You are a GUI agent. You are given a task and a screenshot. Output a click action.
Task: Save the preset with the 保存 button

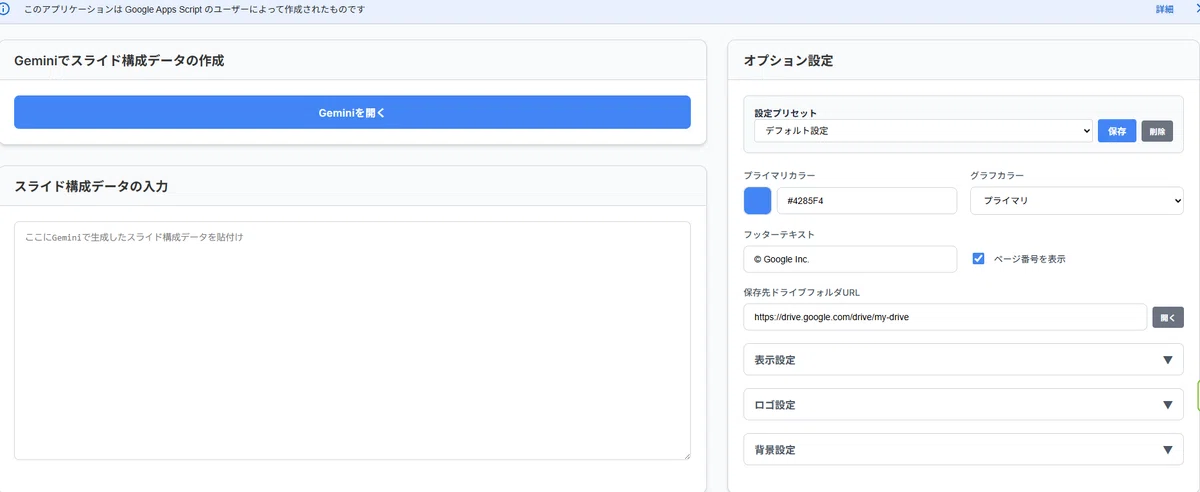click(1117, 131)
